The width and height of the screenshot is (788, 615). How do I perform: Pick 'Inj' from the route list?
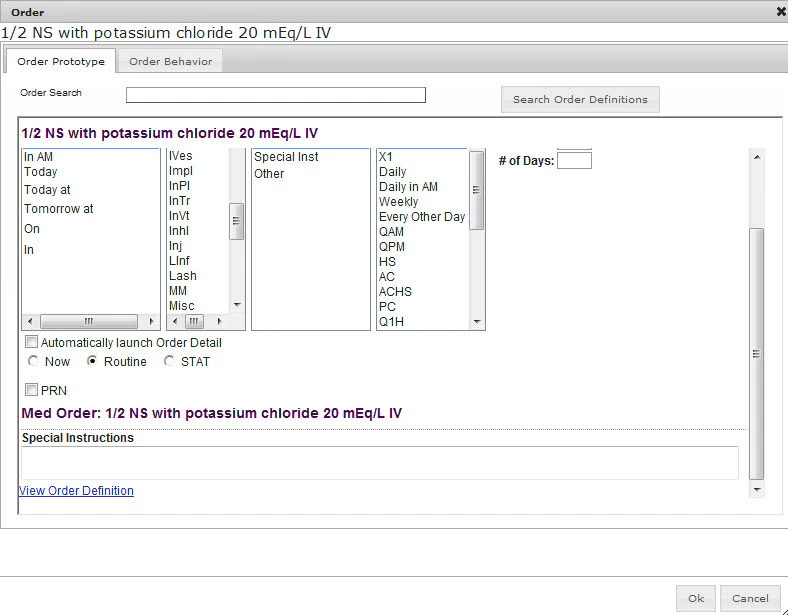tap(175, 246)
